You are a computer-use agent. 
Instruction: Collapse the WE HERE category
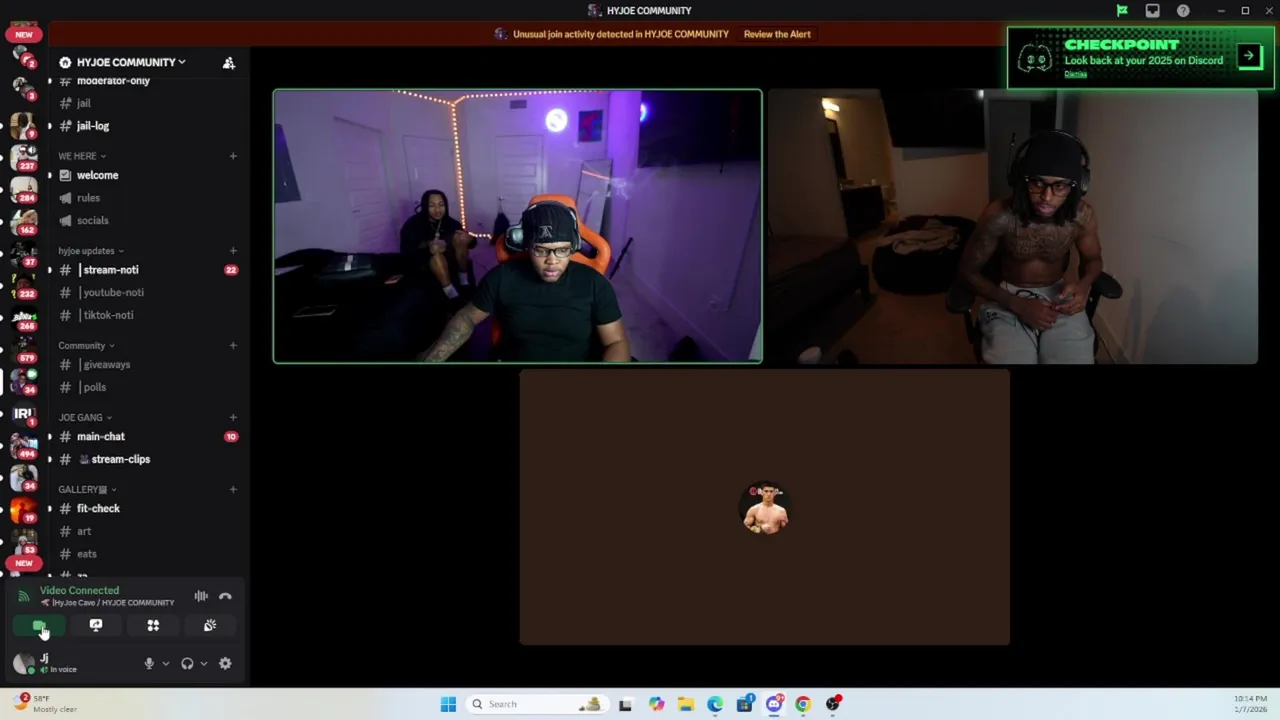tap(82, 156)
